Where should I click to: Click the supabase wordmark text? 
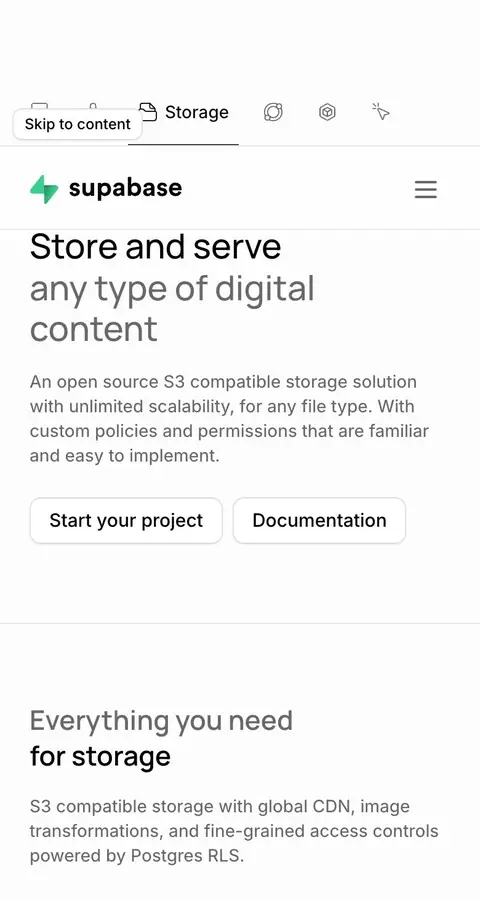click(125, 188)
